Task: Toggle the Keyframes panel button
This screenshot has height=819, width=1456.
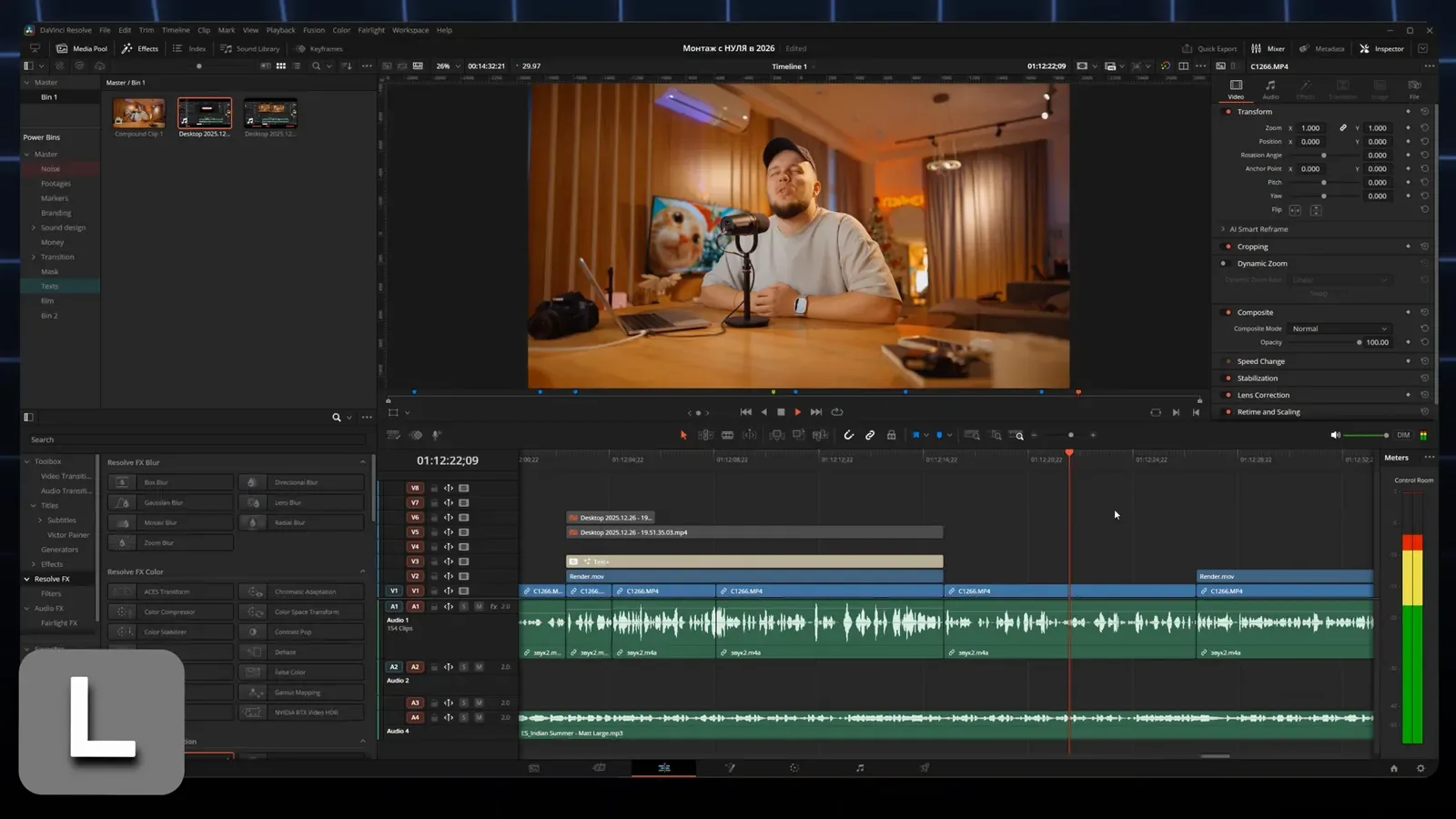Action: pyautogui.click(x=318, y=48)
